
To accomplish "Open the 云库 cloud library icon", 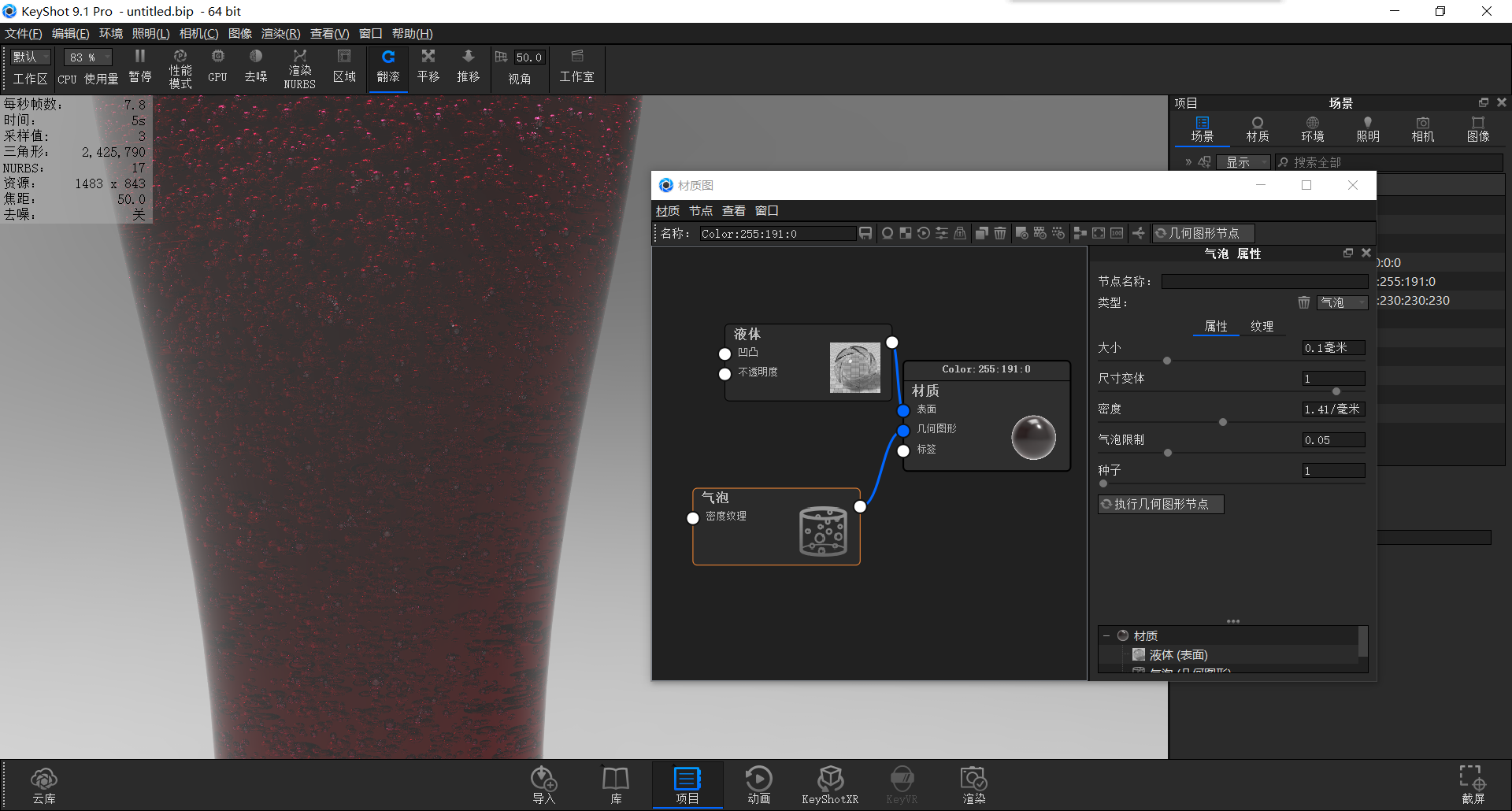I will [44, 783].
